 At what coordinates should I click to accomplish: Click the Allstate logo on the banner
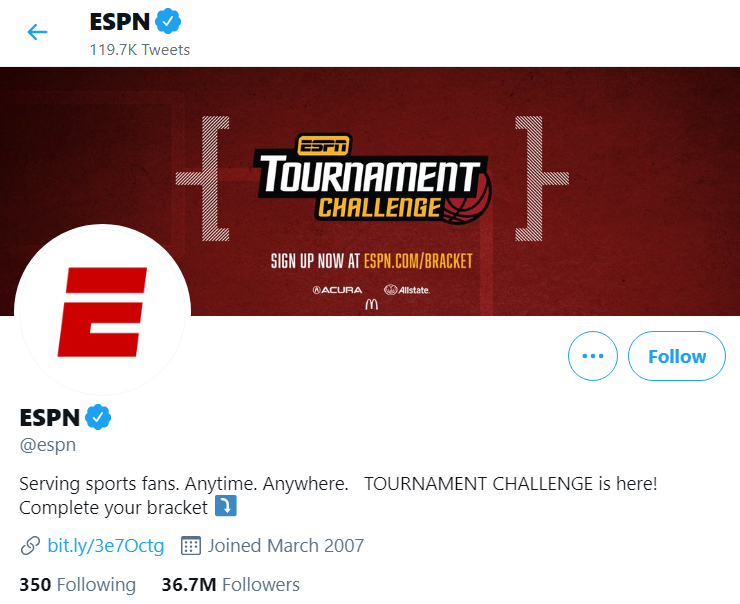pos(407,290)
